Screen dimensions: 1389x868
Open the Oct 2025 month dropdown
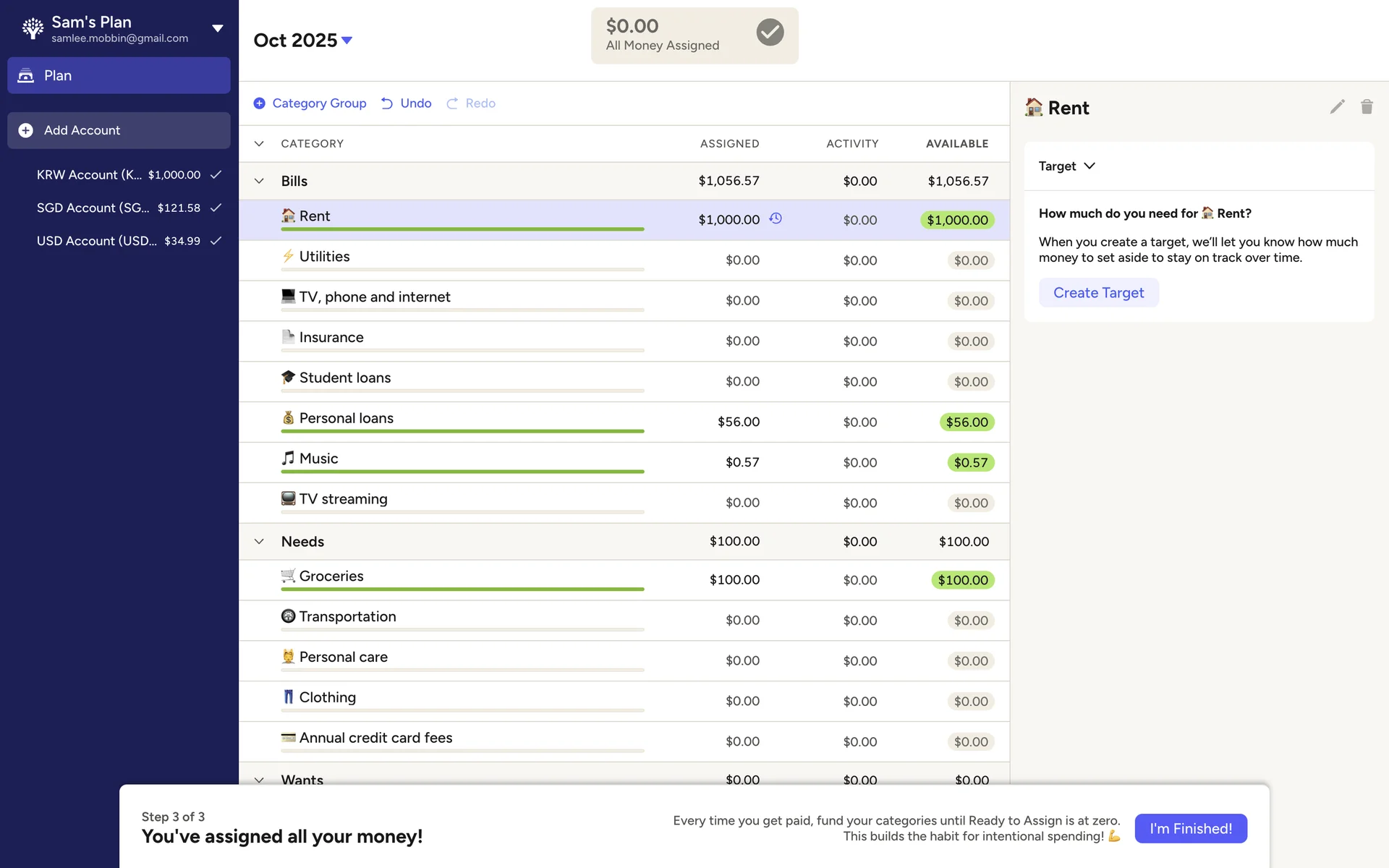tap(347, 41)
